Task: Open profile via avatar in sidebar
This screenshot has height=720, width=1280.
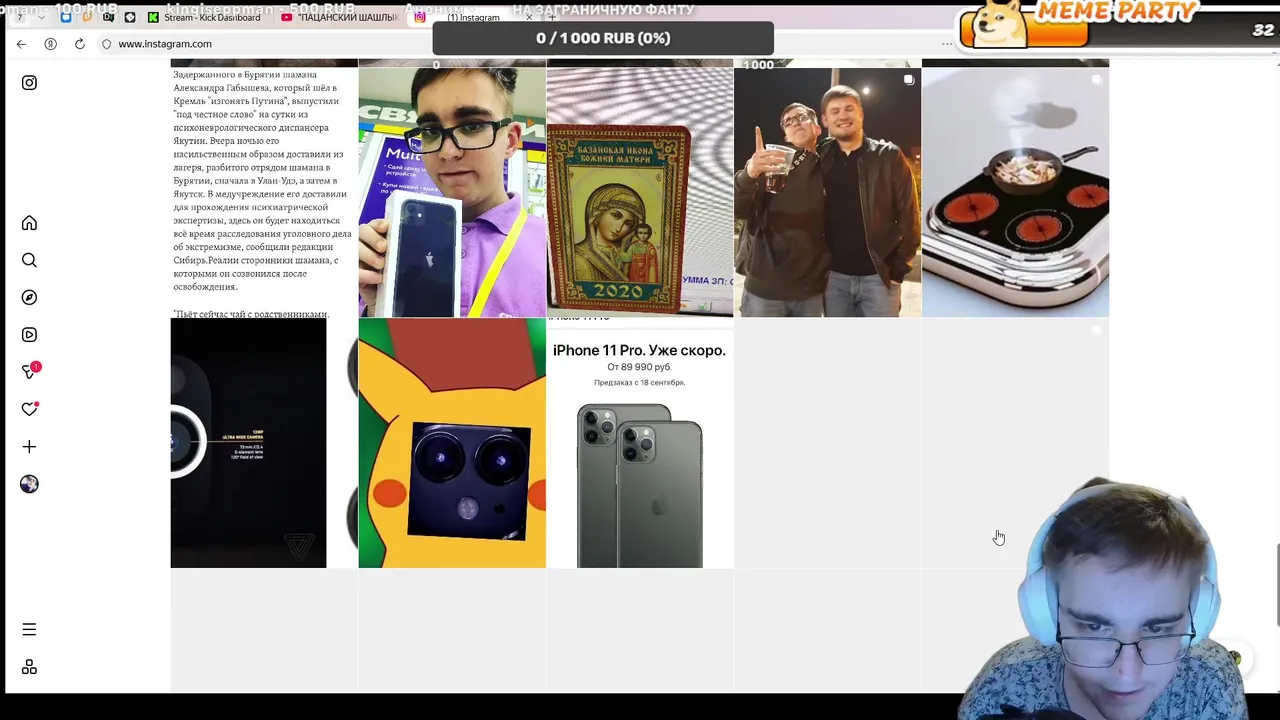Action: point(29,484)
